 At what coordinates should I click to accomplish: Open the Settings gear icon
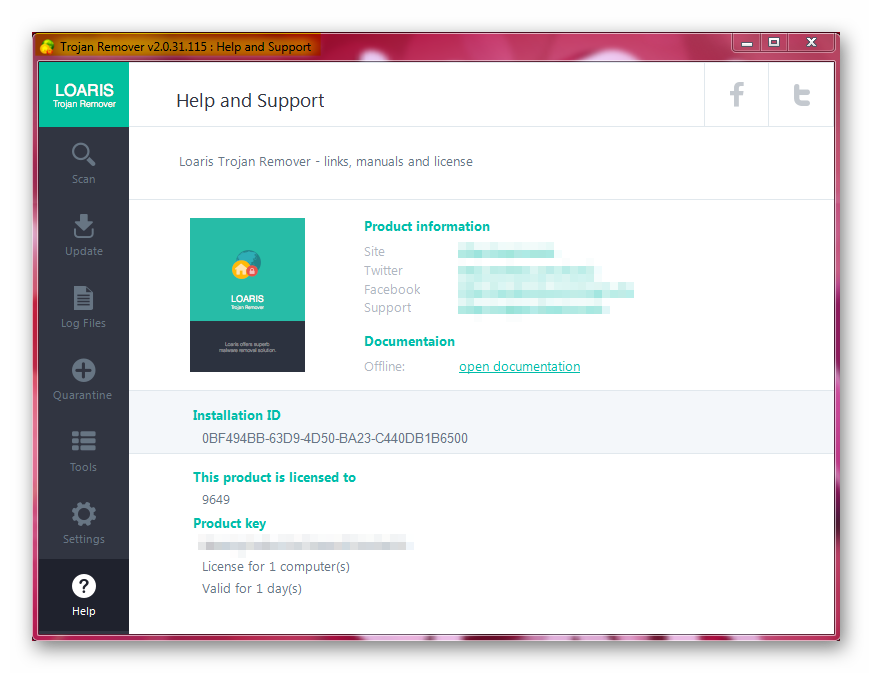(x=83, y=514)
